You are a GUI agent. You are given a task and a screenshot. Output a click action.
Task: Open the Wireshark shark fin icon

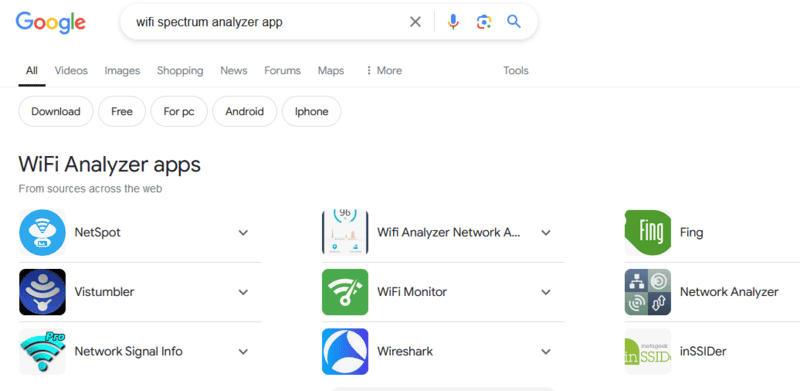click(345, 352)
